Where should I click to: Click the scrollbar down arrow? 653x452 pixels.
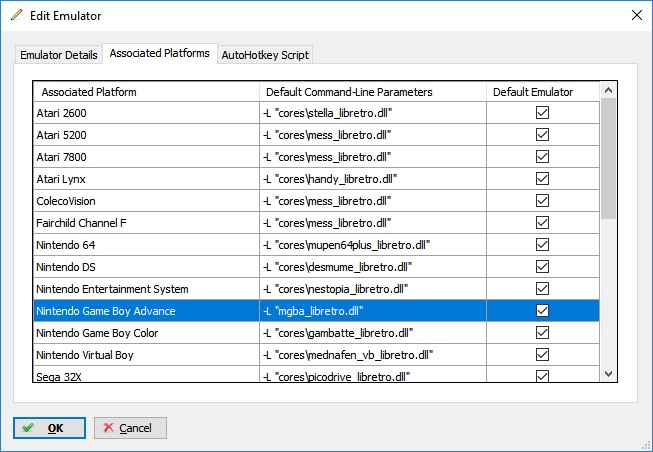tap(608, 374)
